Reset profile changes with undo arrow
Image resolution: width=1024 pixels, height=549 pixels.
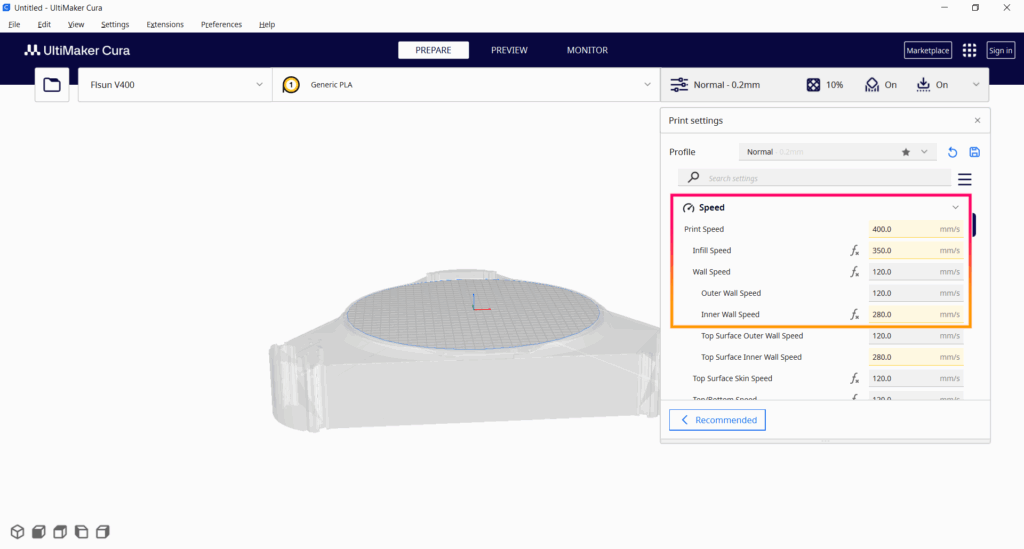tap(952, 152)
